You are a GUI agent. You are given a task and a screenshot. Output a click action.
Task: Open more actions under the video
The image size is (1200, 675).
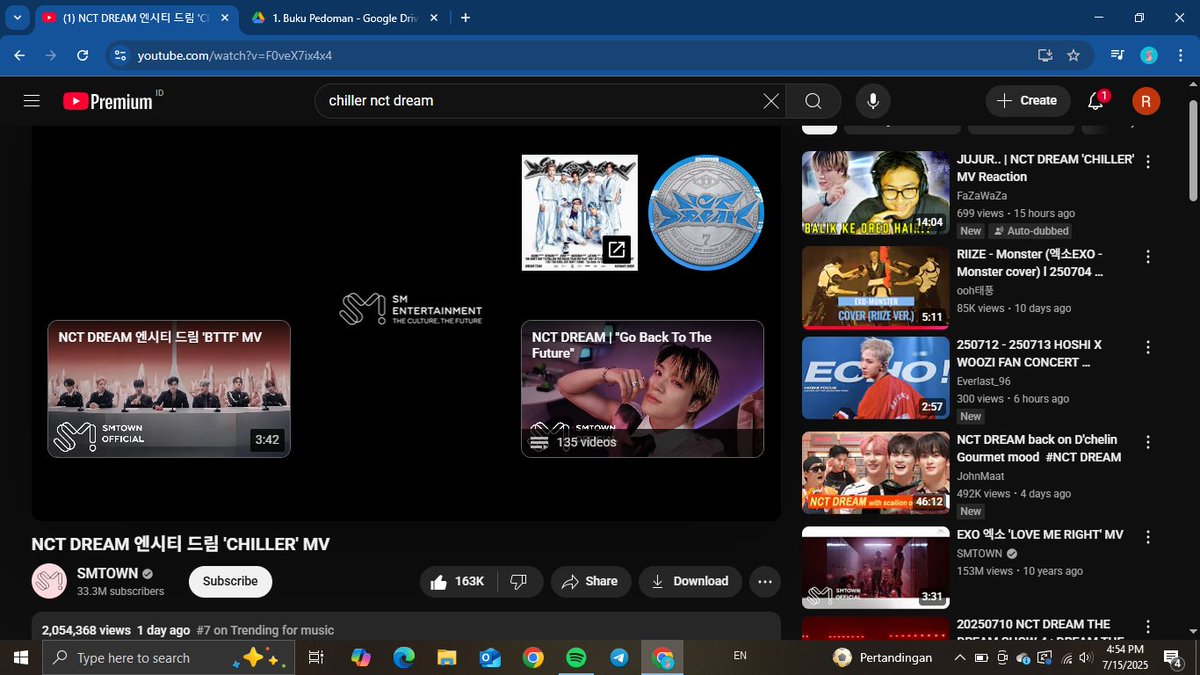765,581
